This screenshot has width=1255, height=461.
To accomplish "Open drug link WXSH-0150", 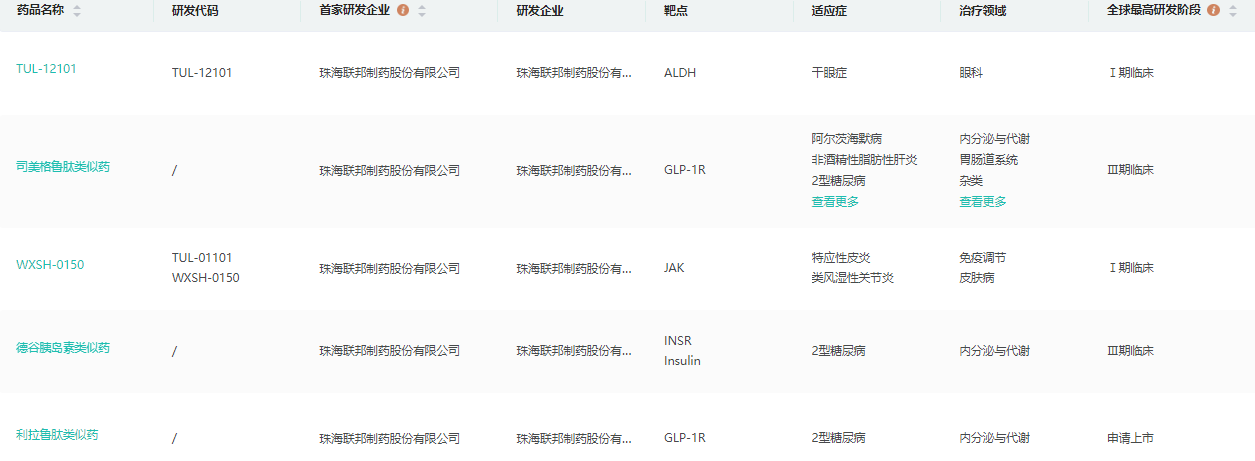I will [50, 265].
